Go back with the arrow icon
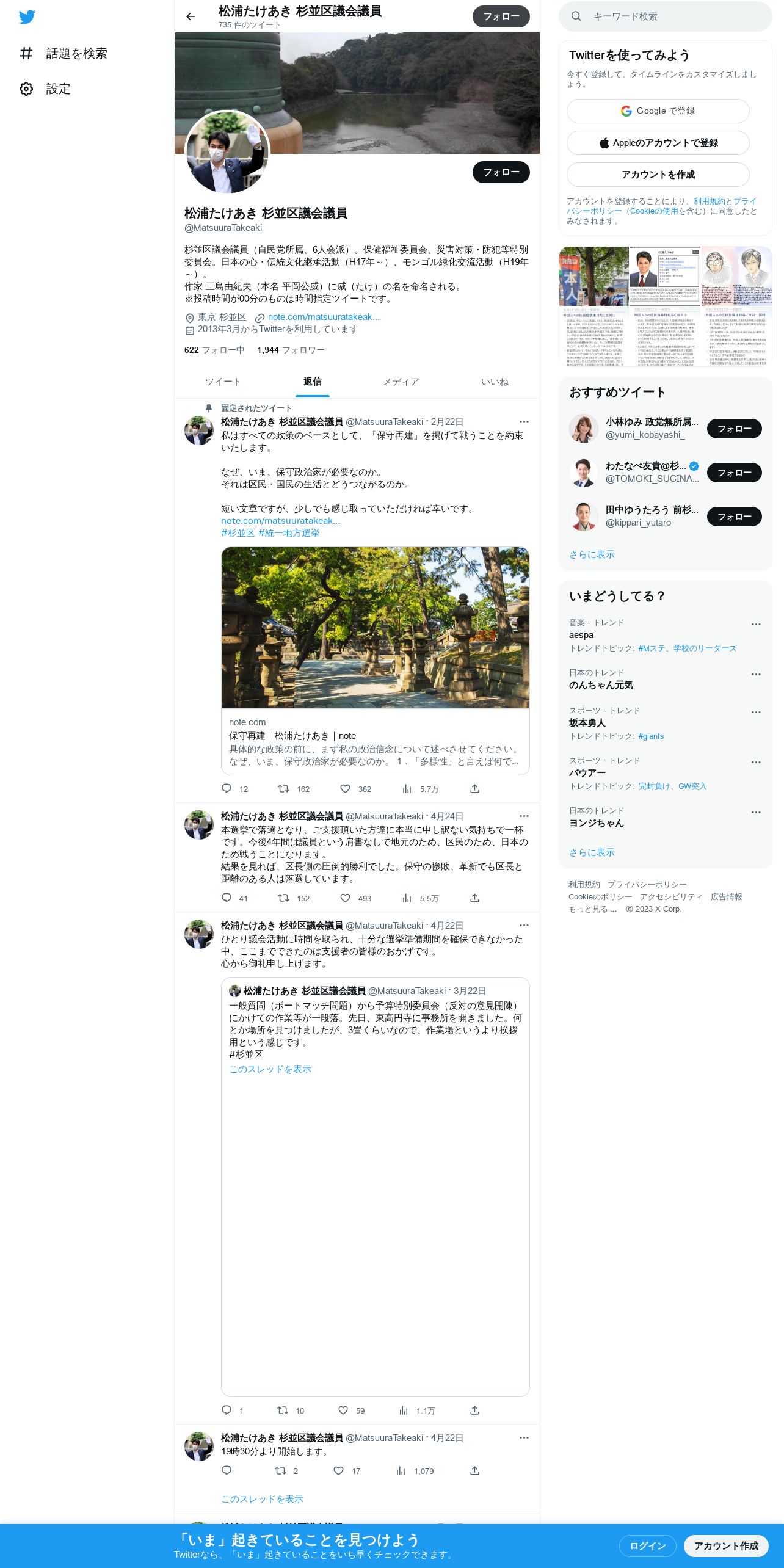784x1568 pixels. pos(191,16)
